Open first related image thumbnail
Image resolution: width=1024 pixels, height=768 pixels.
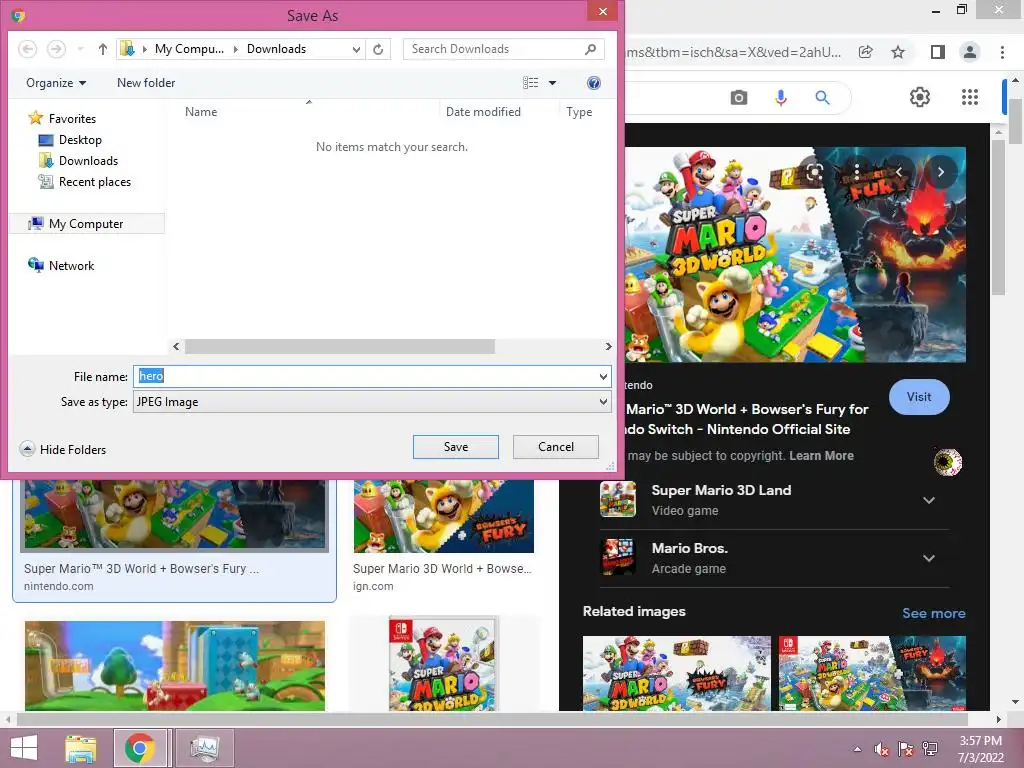(677, 673)
